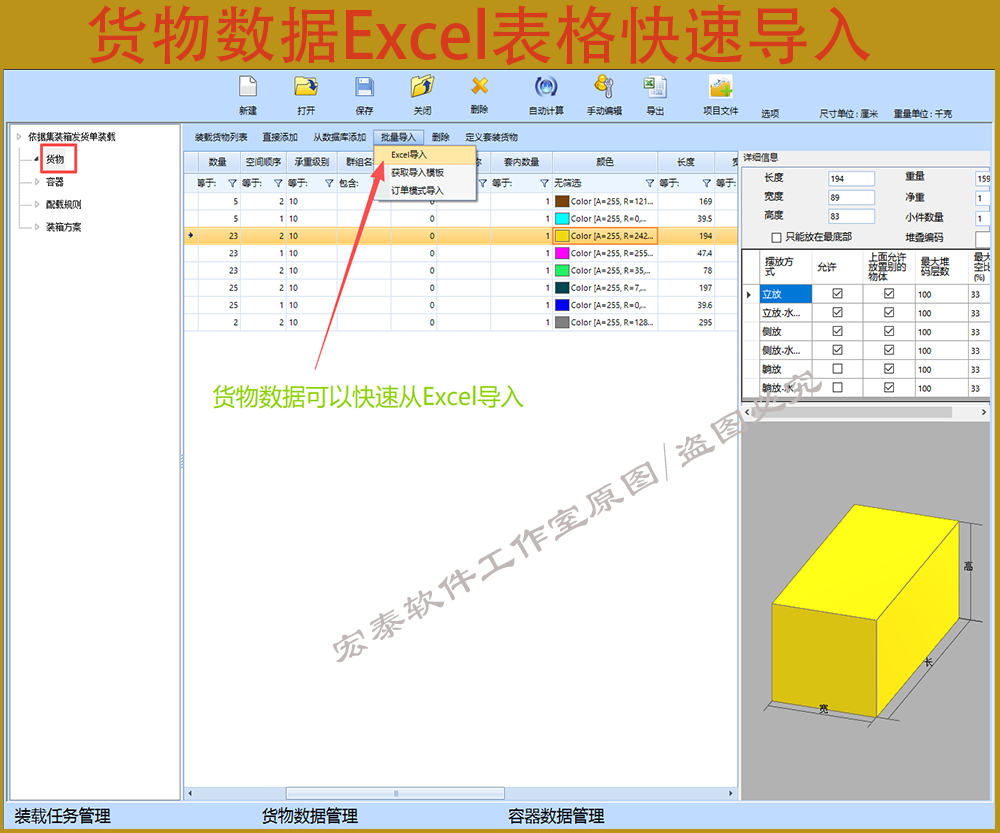Click right arrow of placement grid scrollbar
The width and height of the screenshot is (1000, 833).
[x=983, y=412]
